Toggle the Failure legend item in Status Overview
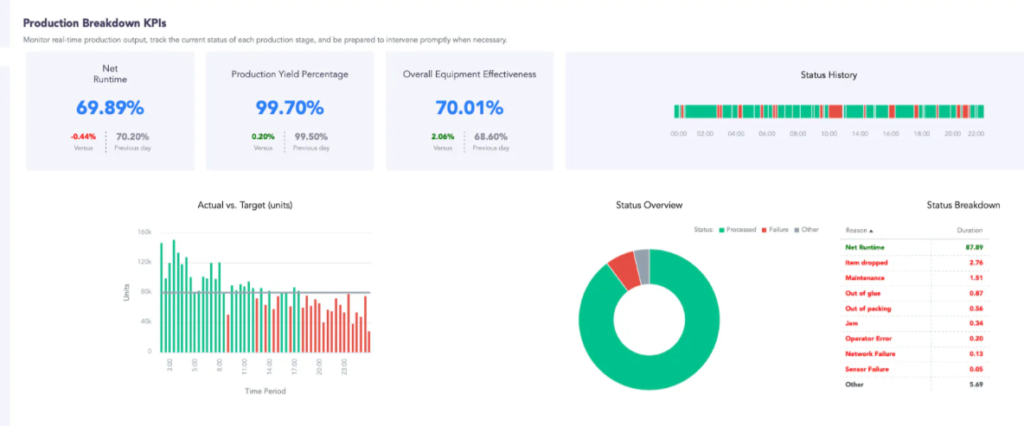This screenshot has width=1024, height=426. click(775, 229)
